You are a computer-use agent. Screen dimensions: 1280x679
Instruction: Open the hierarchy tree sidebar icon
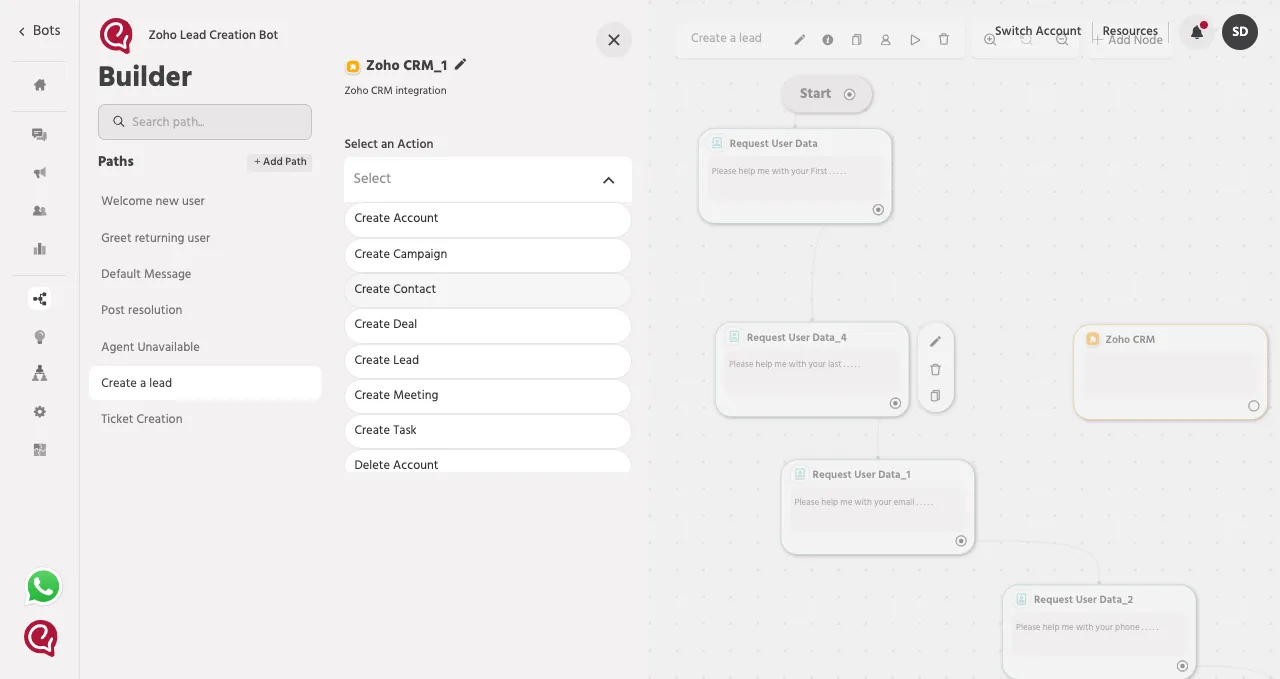[x=40, y=373]
